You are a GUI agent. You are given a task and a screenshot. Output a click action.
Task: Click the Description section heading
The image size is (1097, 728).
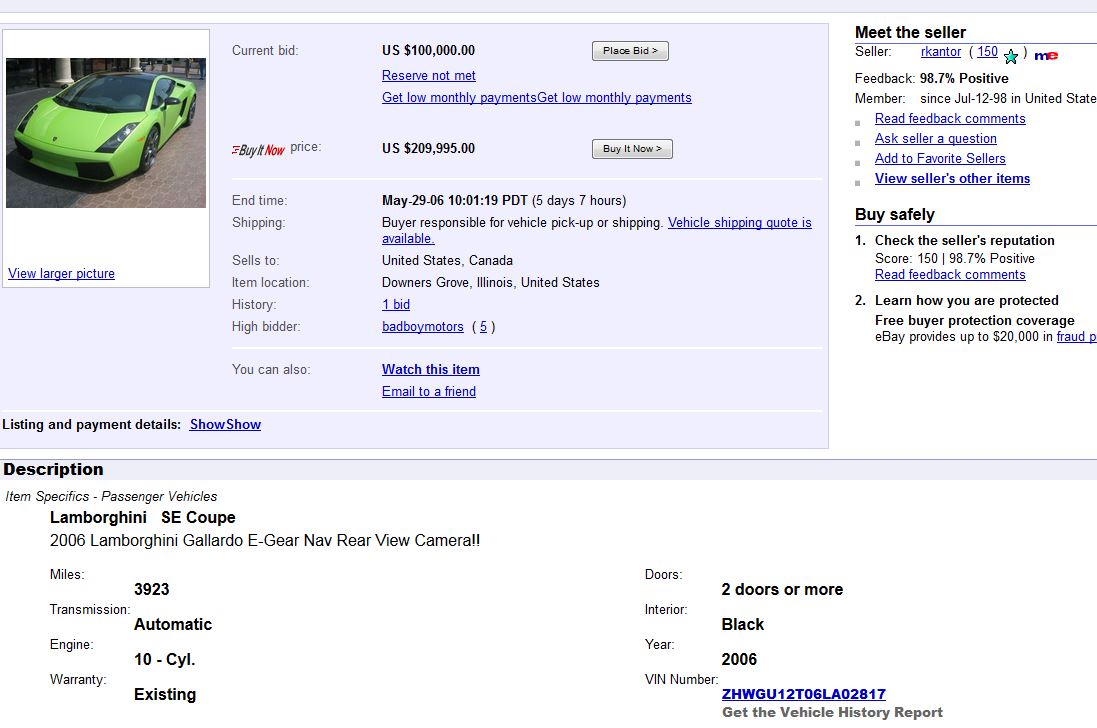(x=53, y=469)
